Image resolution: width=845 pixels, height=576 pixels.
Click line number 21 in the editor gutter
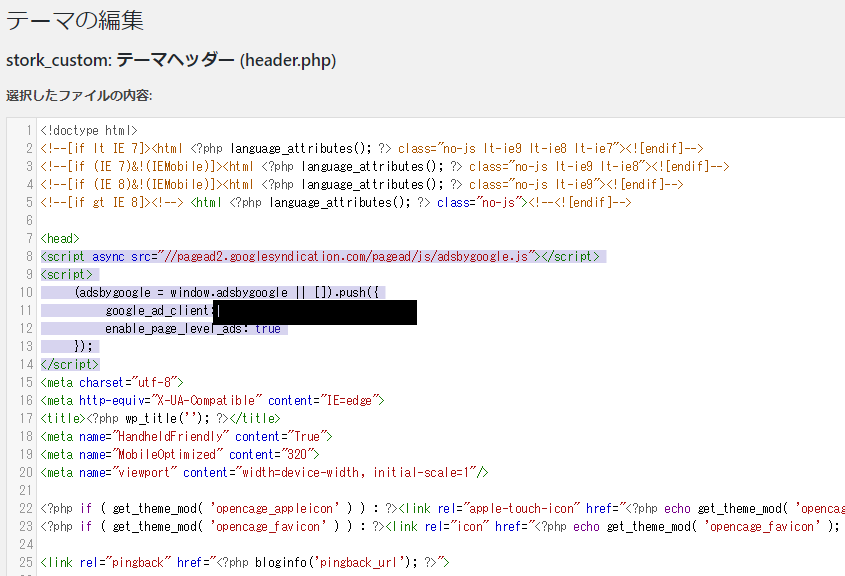click(26, 490)
